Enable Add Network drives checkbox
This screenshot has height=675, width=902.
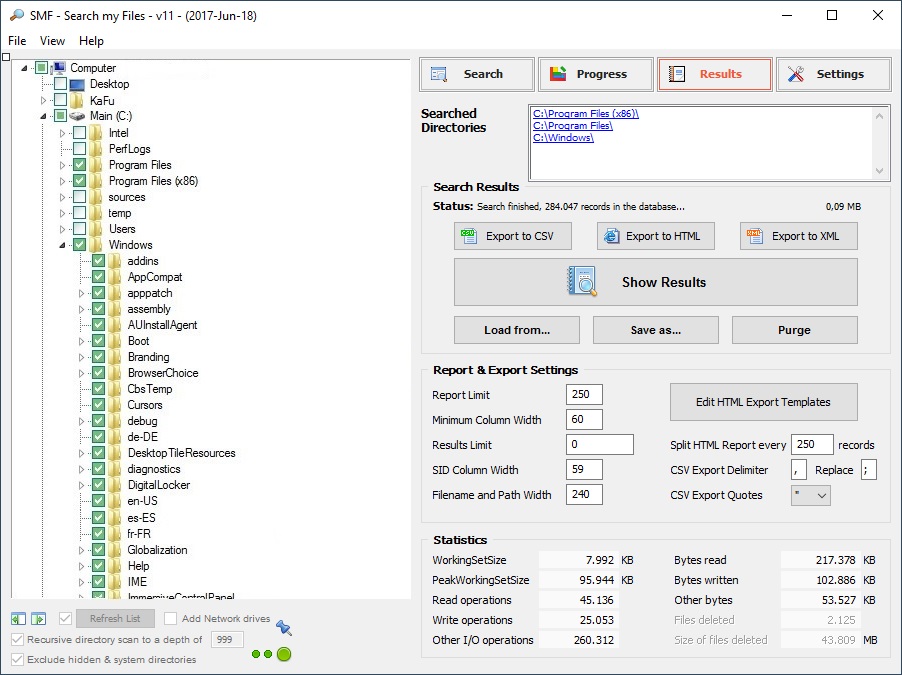[171, 619]
